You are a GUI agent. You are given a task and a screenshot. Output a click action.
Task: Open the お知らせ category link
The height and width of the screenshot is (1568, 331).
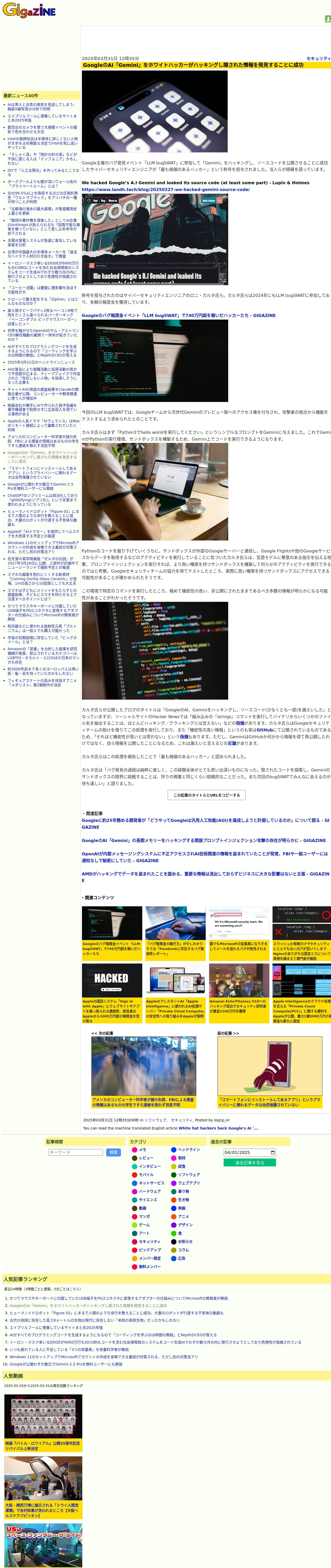185,1242
